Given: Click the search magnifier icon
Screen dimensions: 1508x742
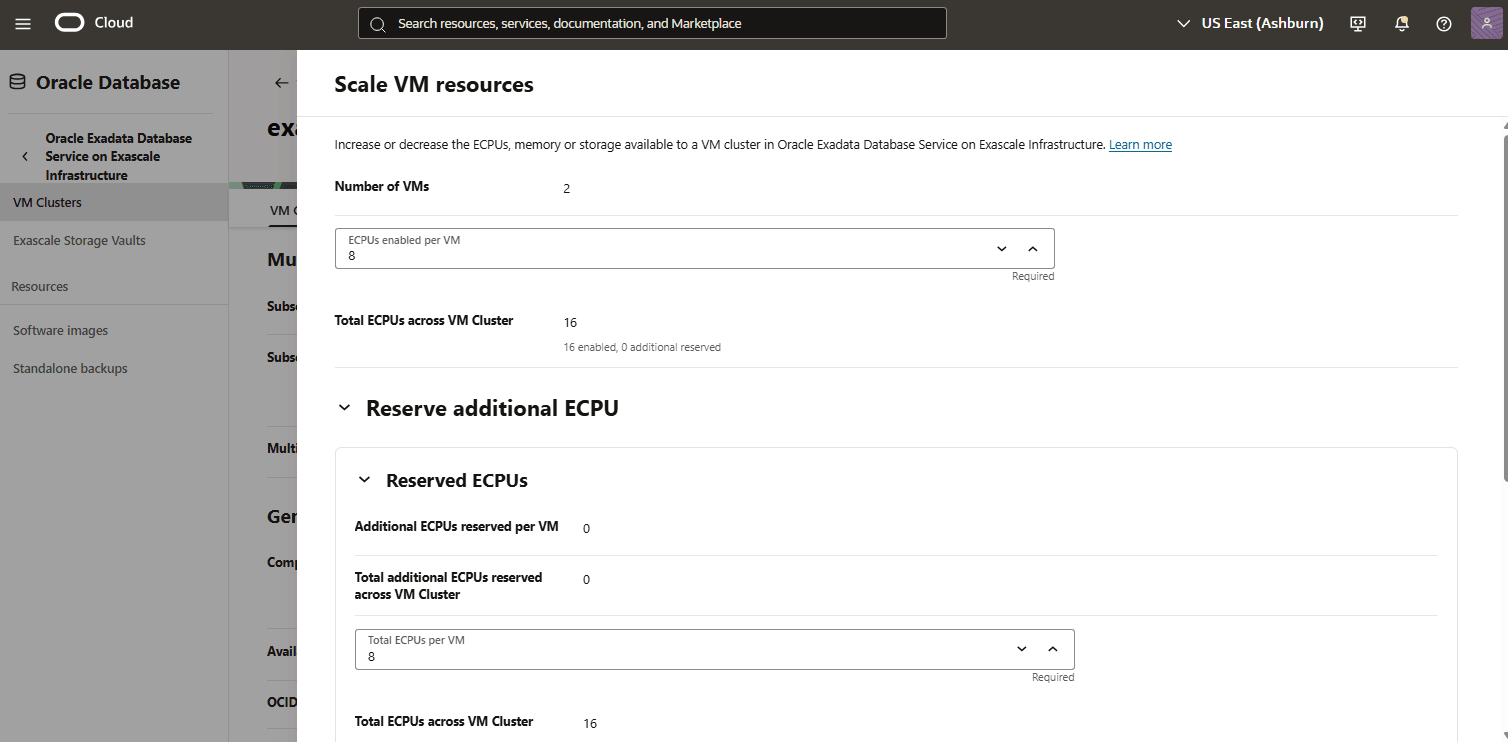Looking at the screenshot, I should click(378, 23).
